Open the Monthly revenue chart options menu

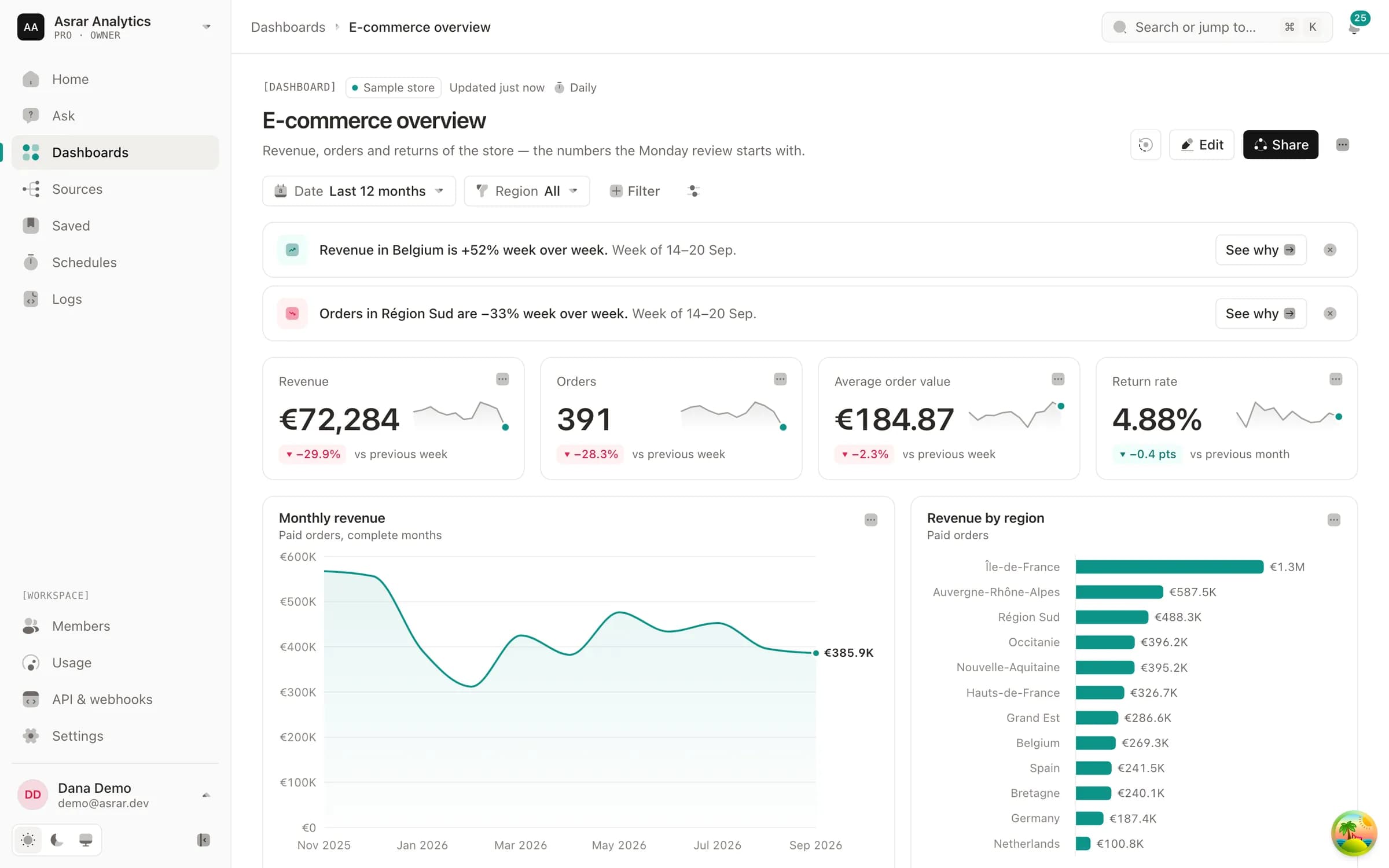[871, 520]
